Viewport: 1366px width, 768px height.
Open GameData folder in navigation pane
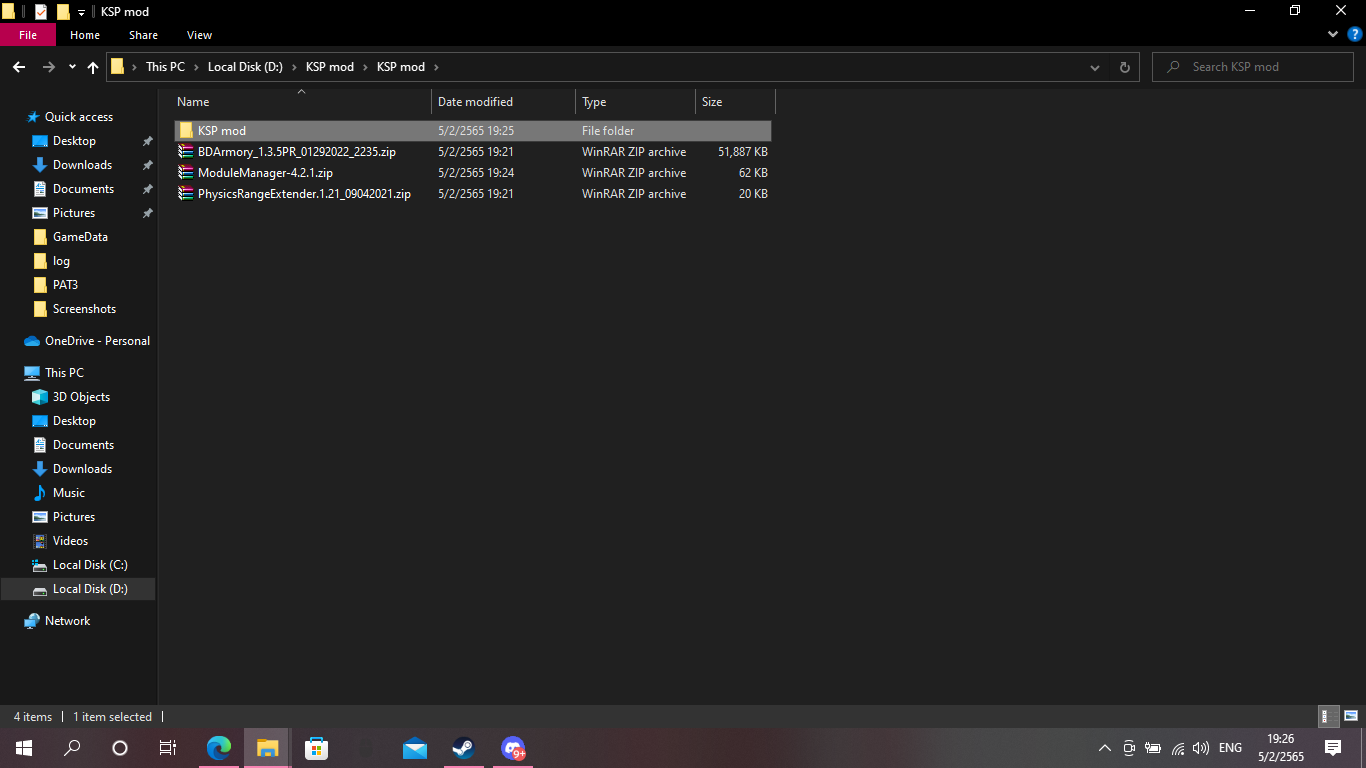(x=80, y=237)
